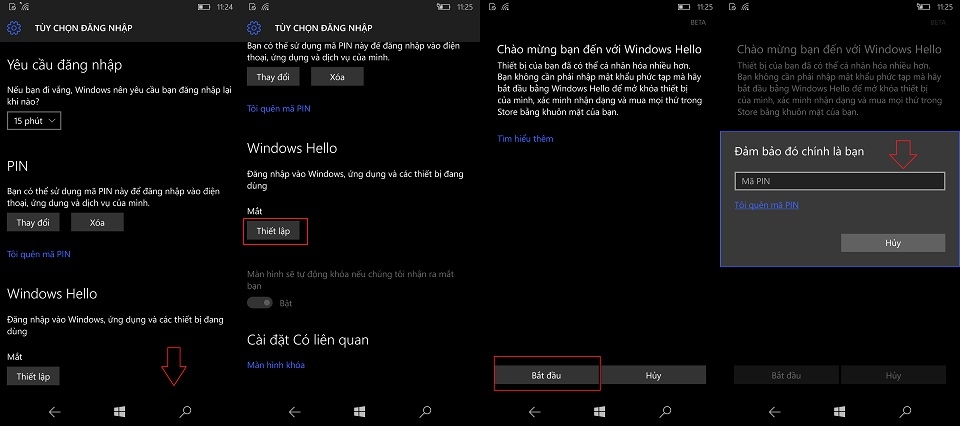Tap Xóa on the Yêu cầu đăng nhập screen
Image resolution: width=960 pixels, height=426 pixels.
pyautogui.click(x=97, y=223)
